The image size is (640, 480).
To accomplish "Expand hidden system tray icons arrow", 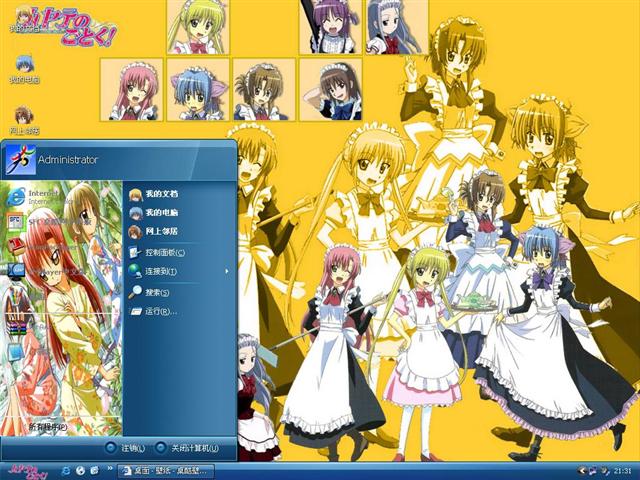I will pyautogui.click(x=583, y=471).
